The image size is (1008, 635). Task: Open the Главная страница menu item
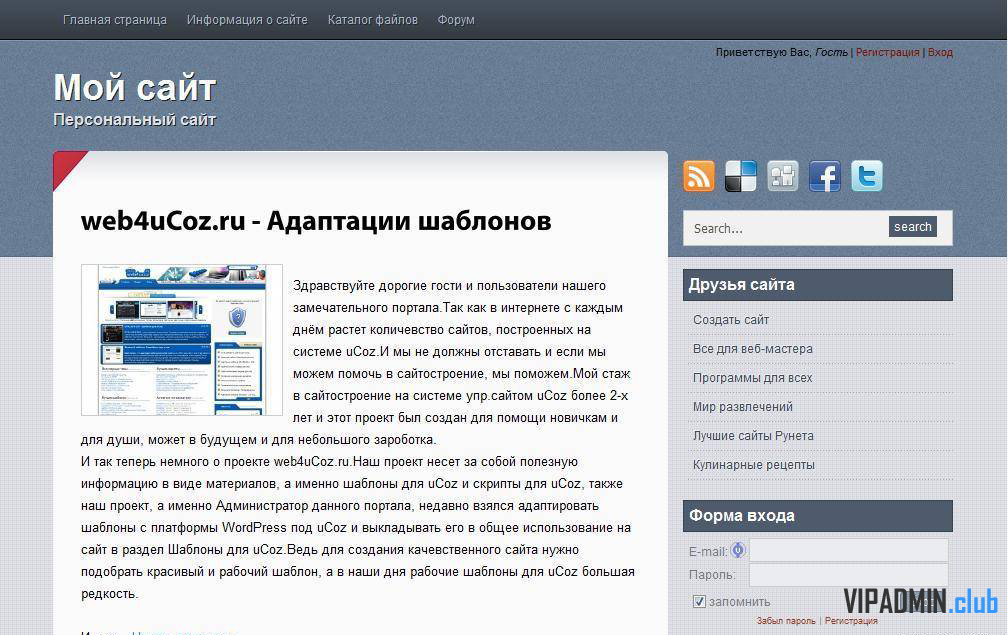tap(114, 20)
